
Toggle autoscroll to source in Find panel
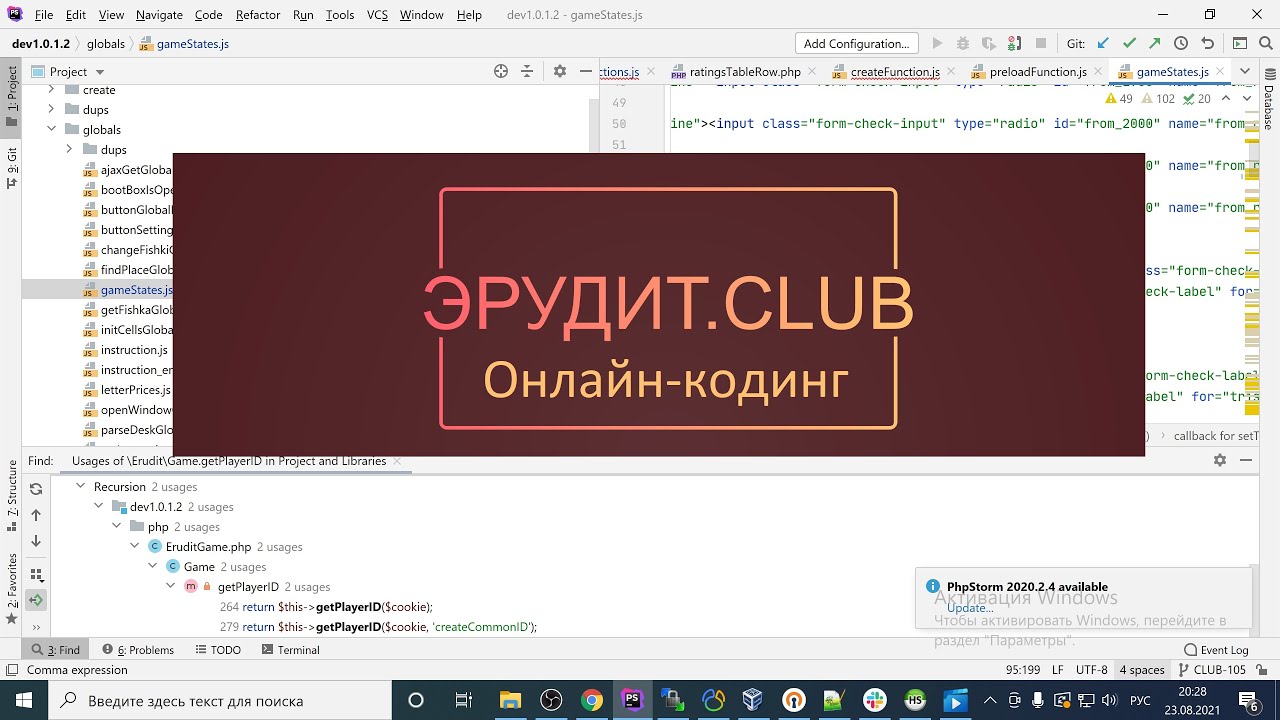click(36, 600)
